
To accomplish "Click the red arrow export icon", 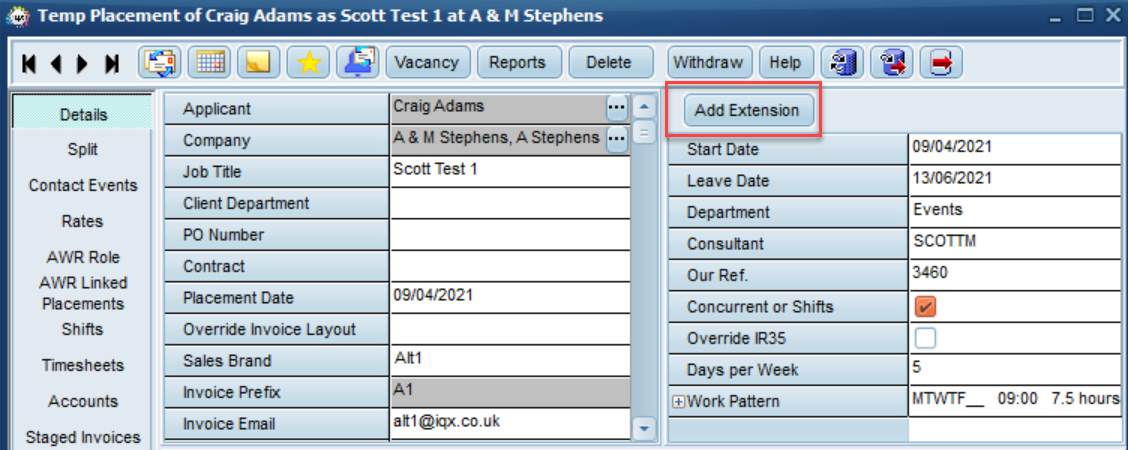I will [x=941, y=63].
